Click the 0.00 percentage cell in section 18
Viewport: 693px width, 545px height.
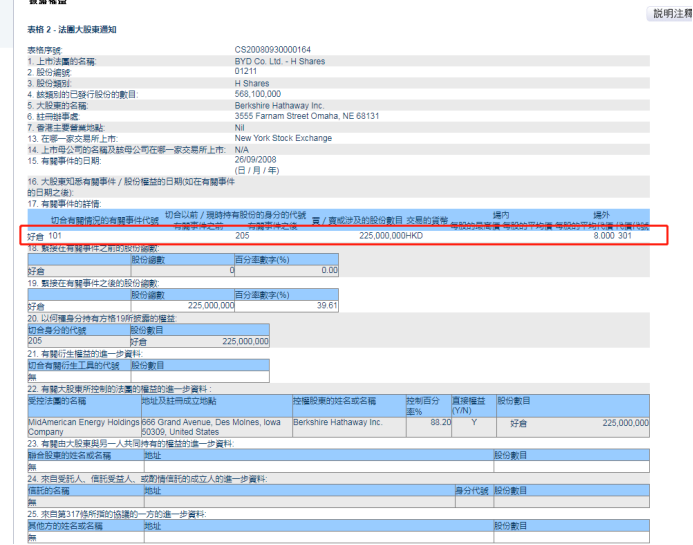[x=326, y=270]
